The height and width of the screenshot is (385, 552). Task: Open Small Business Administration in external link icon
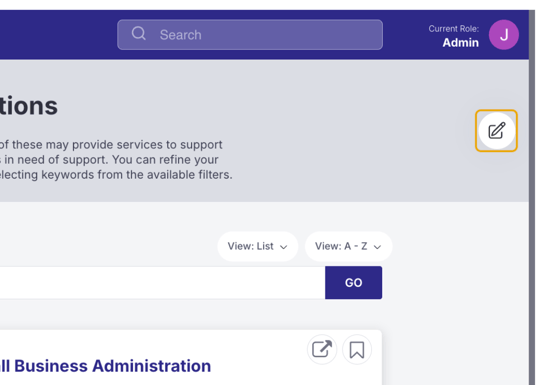(322, 349)
